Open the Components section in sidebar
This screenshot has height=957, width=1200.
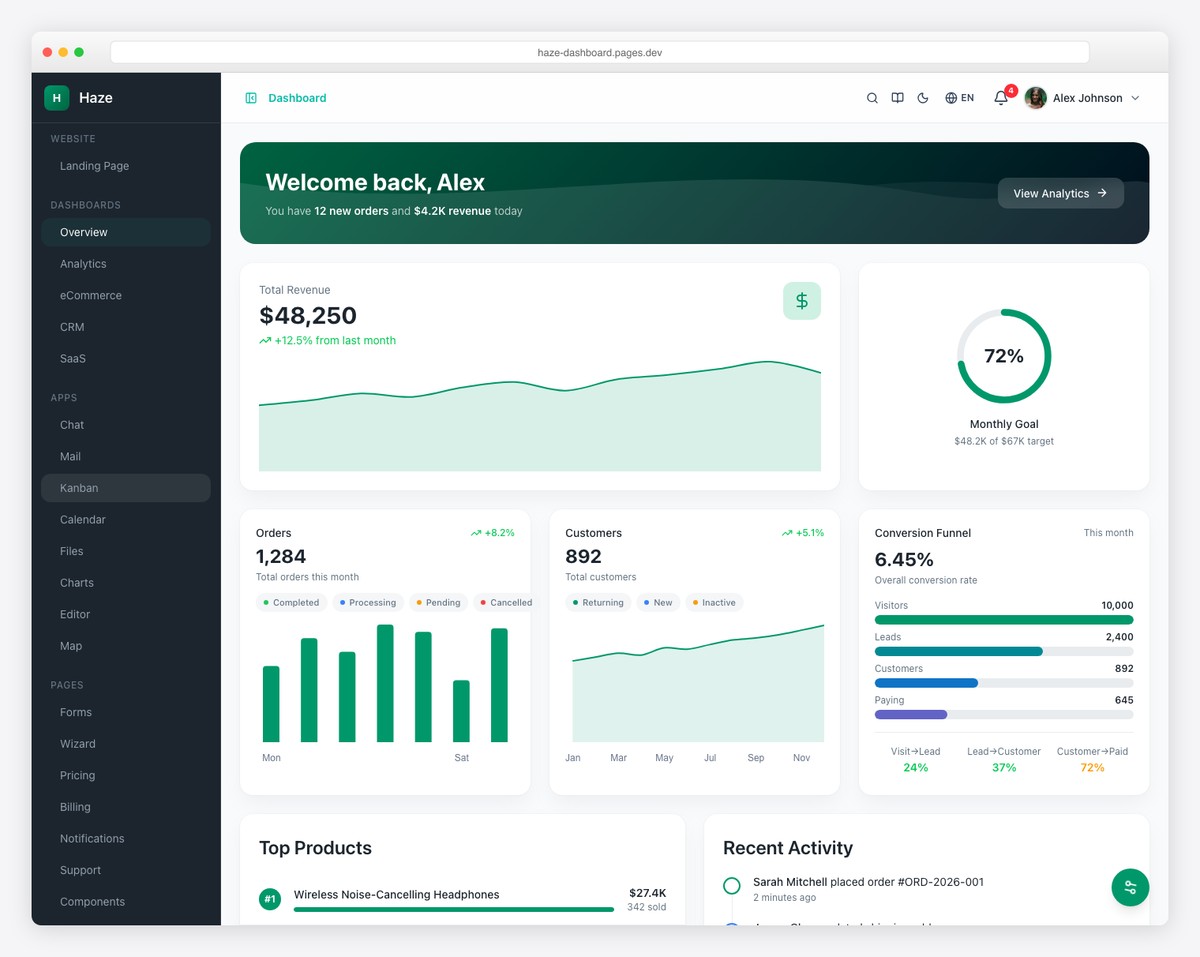tap(92, 901)
